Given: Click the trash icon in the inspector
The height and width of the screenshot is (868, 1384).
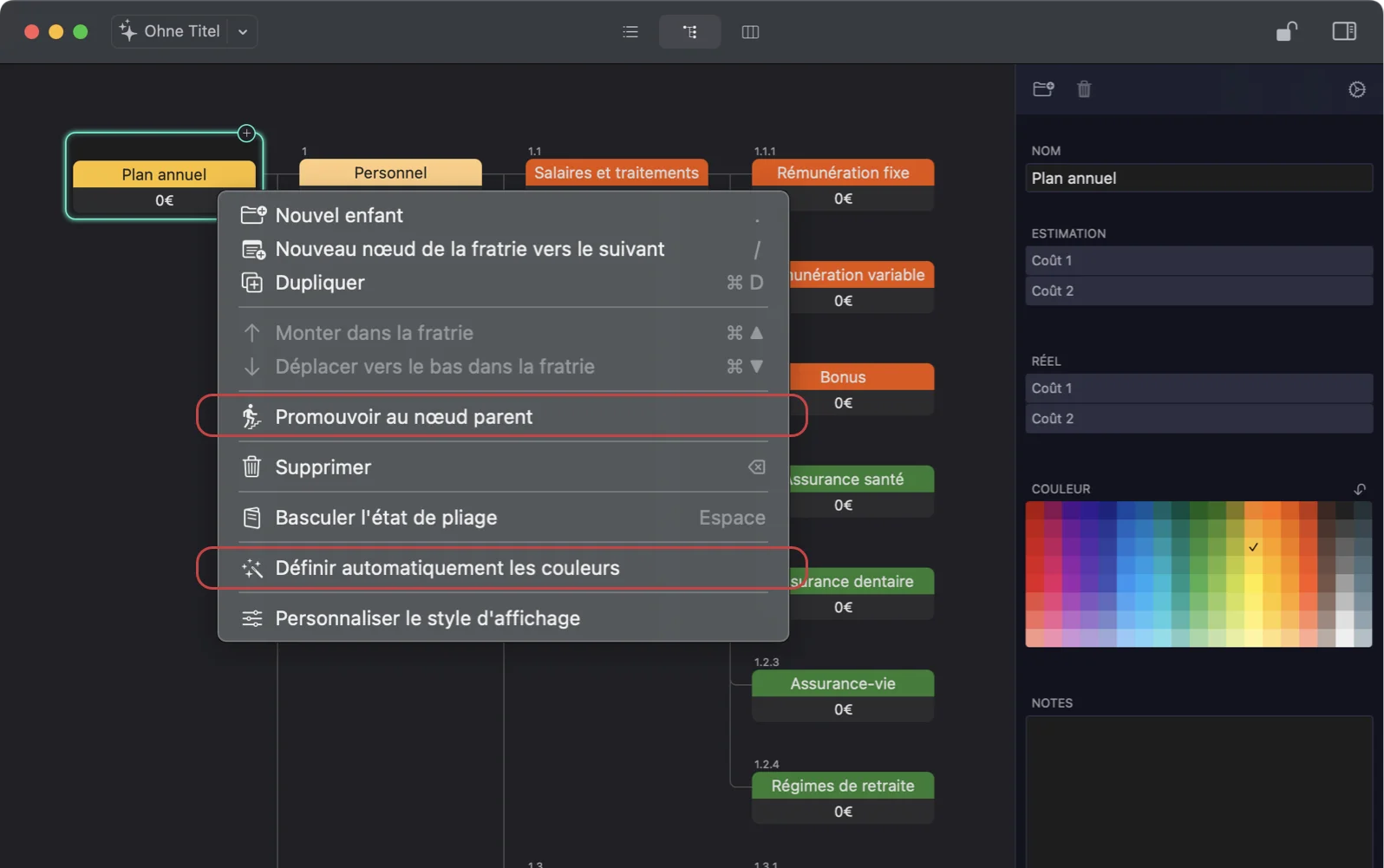Looking at the screenshot, I should (x=1084, y=89).
